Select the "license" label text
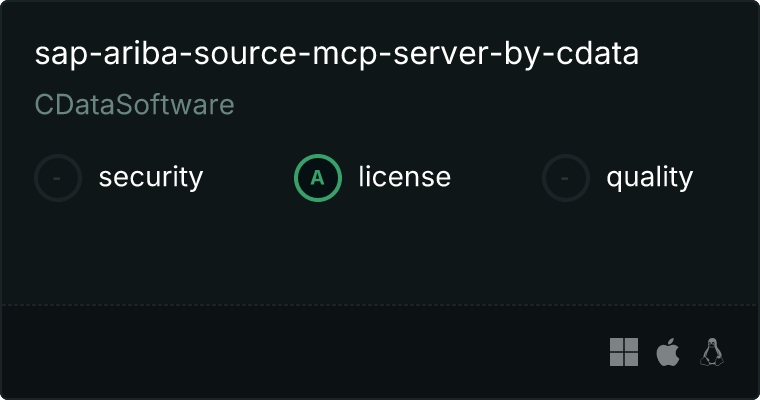Image resolution: width=760 pixels, height=400 pixels. 404,178
